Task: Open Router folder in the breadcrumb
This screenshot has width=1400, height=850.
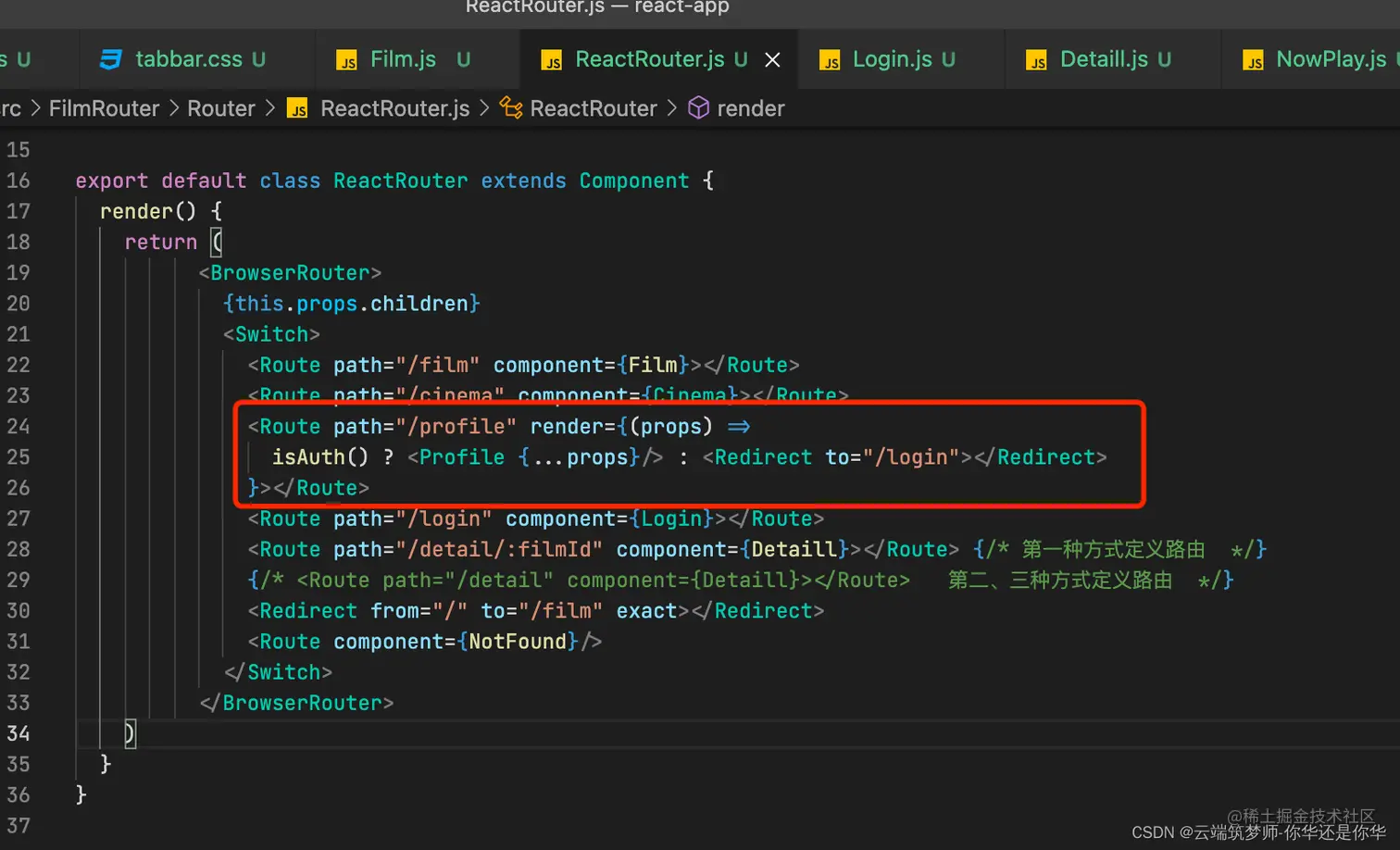Action: pyautogui.click(x=220, y=108)
